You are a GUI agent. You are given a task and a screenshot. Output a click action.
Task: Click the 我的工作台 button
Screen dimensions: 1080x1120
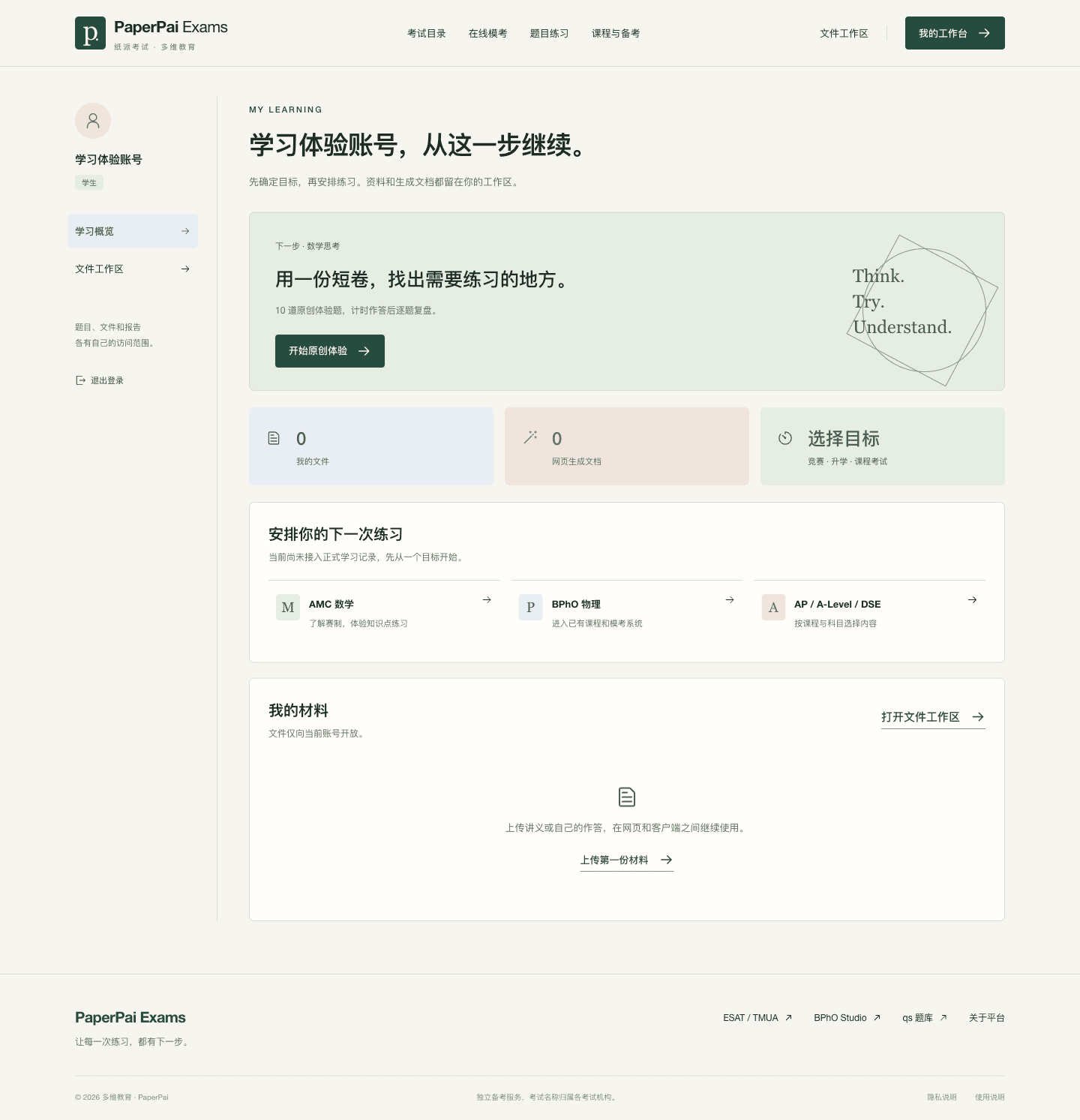[x=955, y=33]
